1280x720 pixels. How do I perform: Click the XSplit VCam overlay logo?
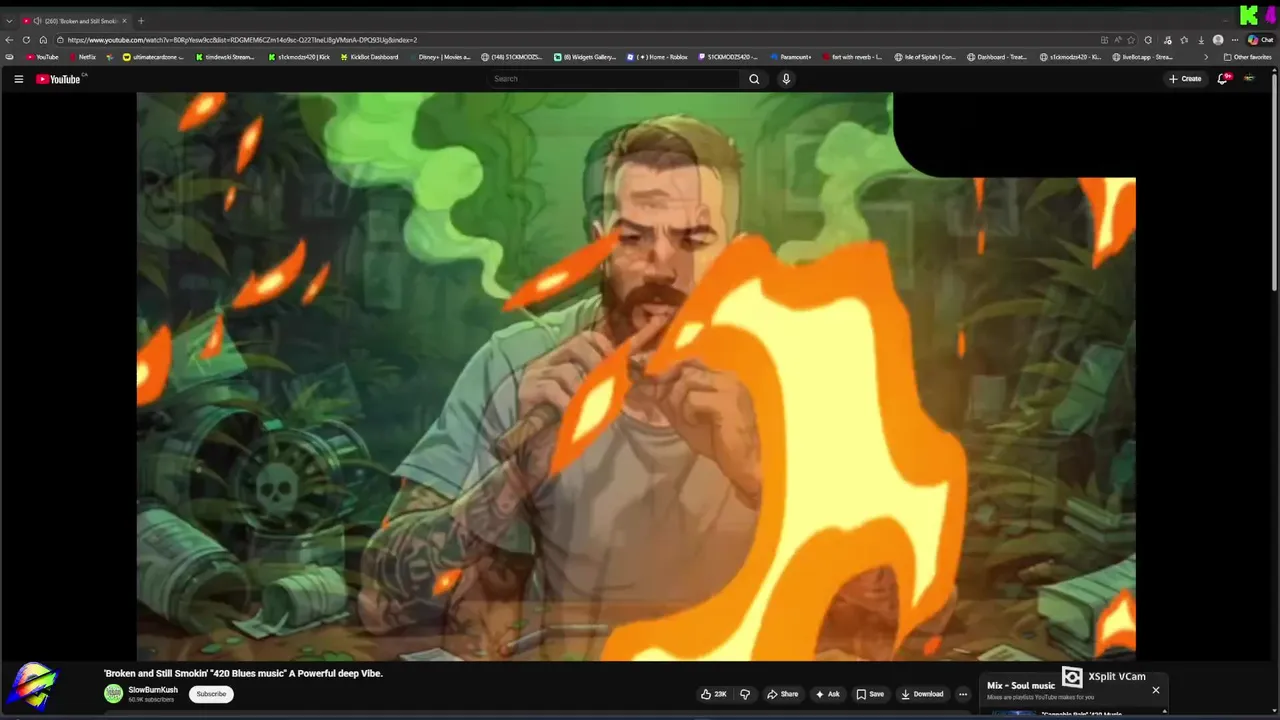coord(1072,677)
